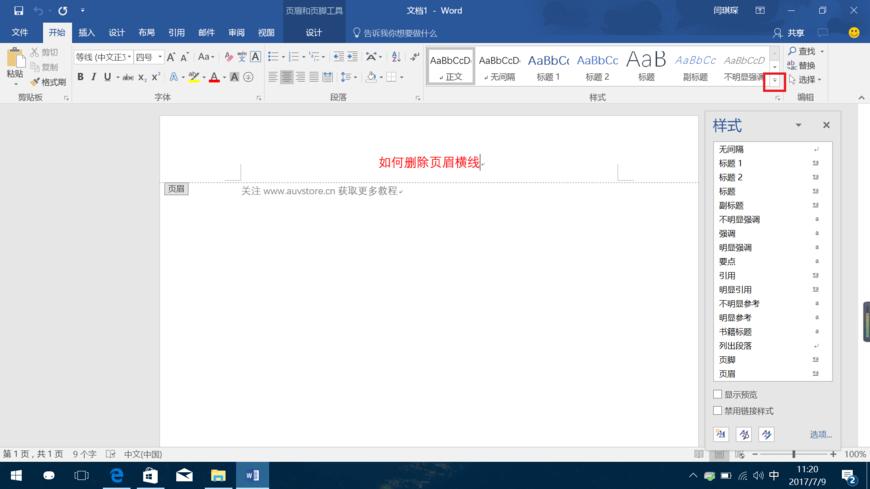
Task: Increase paragraph indent
Action: (x=352, y=57)
